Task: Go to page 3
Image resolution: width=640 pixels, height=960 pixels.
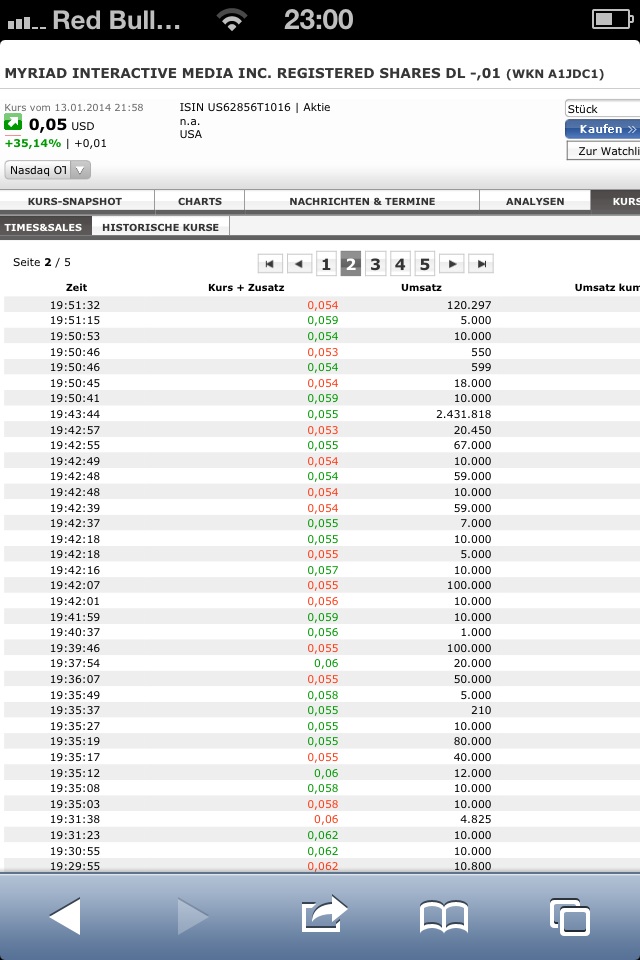Action: (375, 264)
